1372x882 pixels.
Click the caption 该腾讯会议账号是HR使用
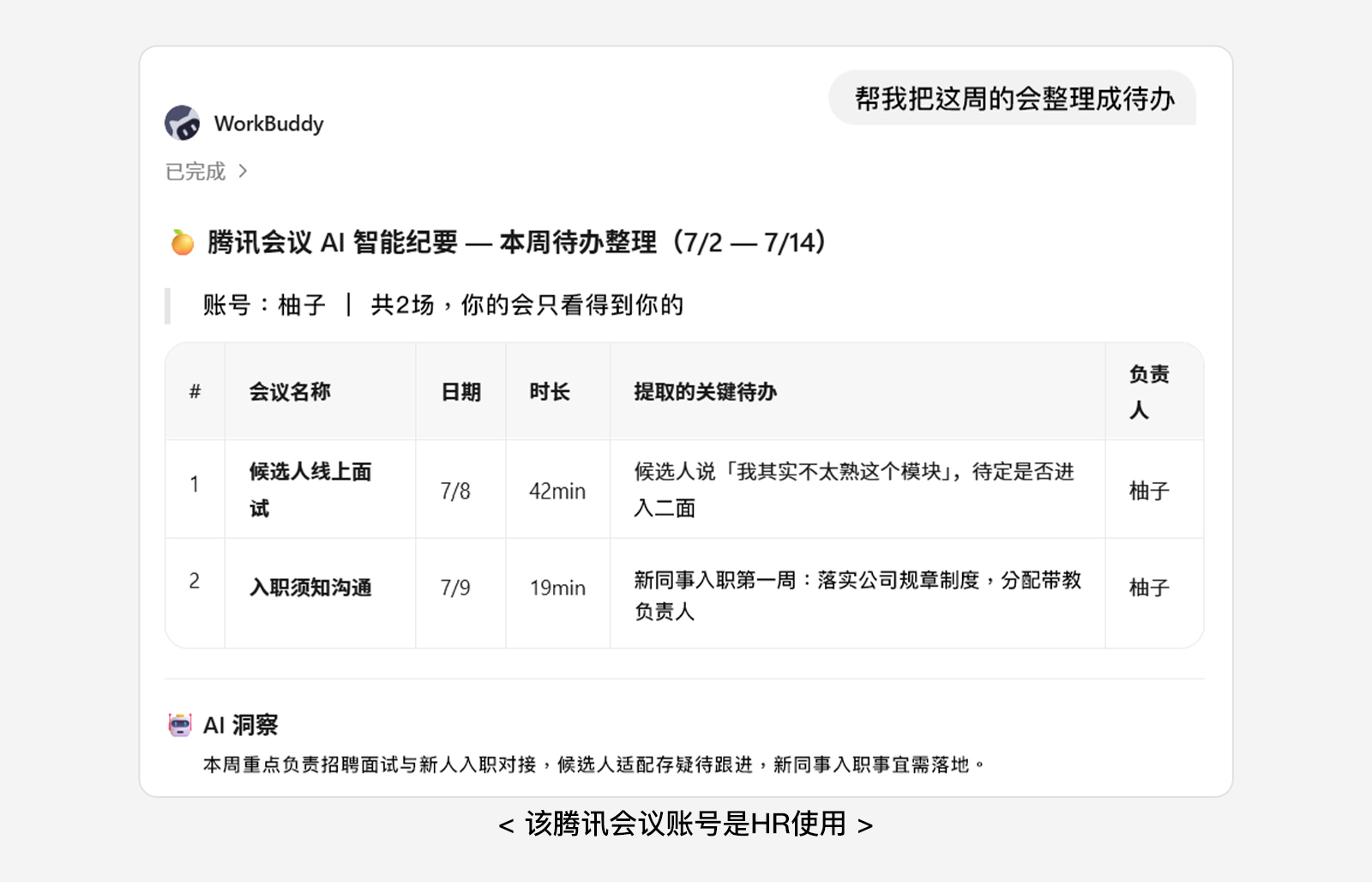pyautogui.click(x=686, y=824)
